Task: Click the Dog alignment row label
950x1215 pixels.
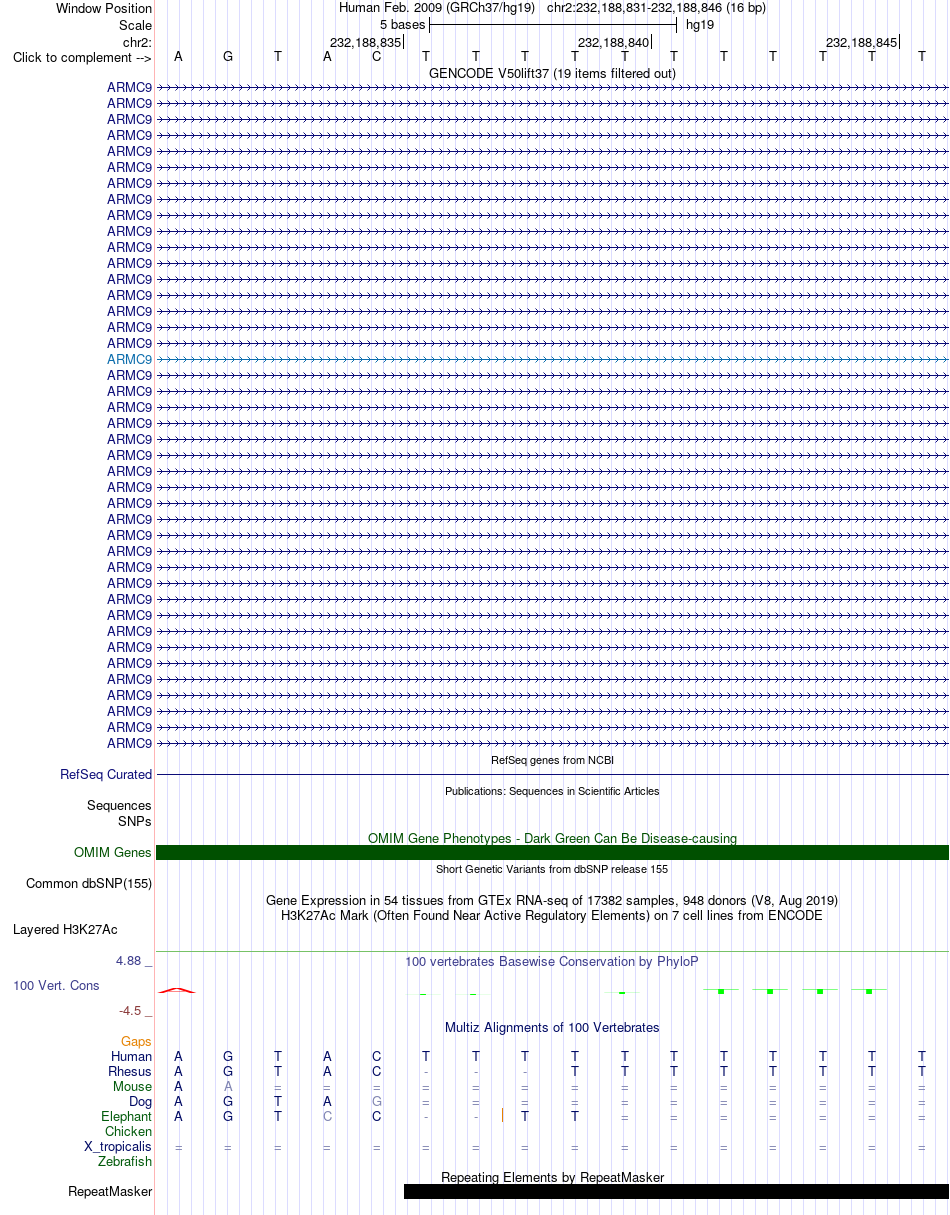Action: 141,1101
